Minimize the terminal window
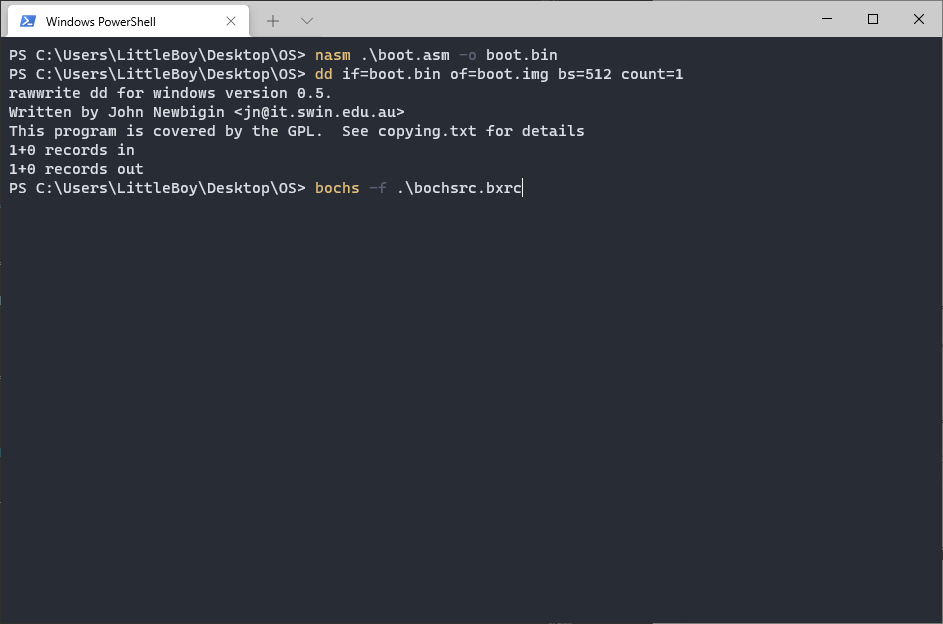The height and width of the screenshot is (624, 943). [827, 19]
